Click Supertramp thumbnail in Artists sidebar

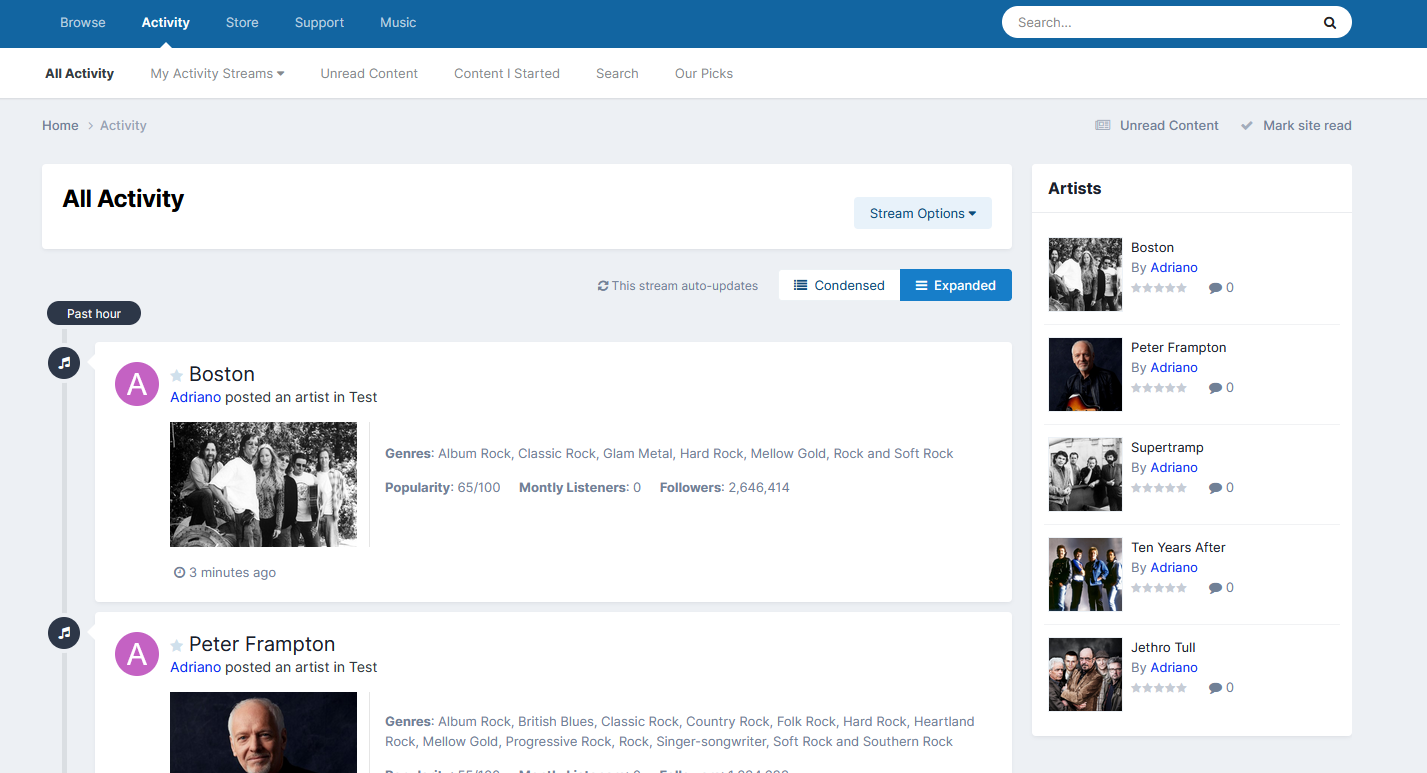click(x=1085, y=474)
